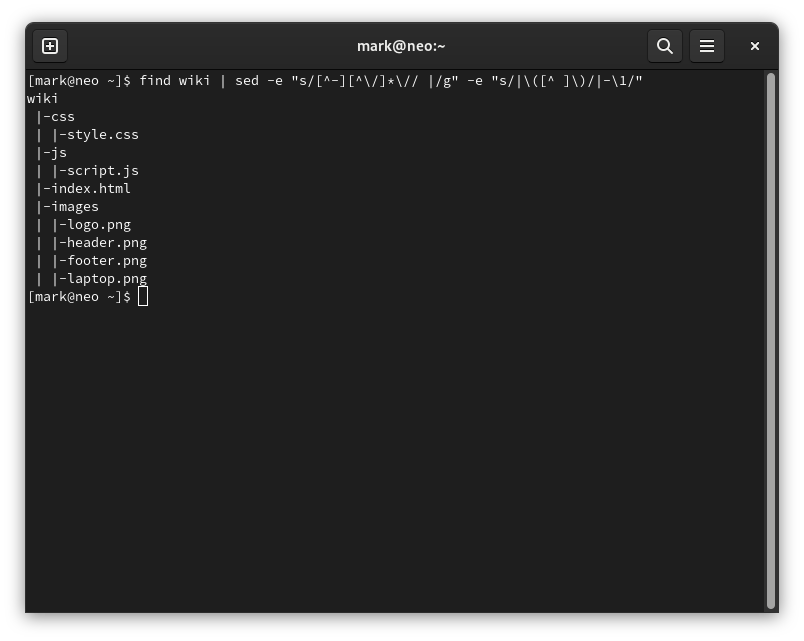The width and height of the screenshot is (804, 641).
Task: Close the terminal window
Action: pyautogui.click(x=755, y=46)
